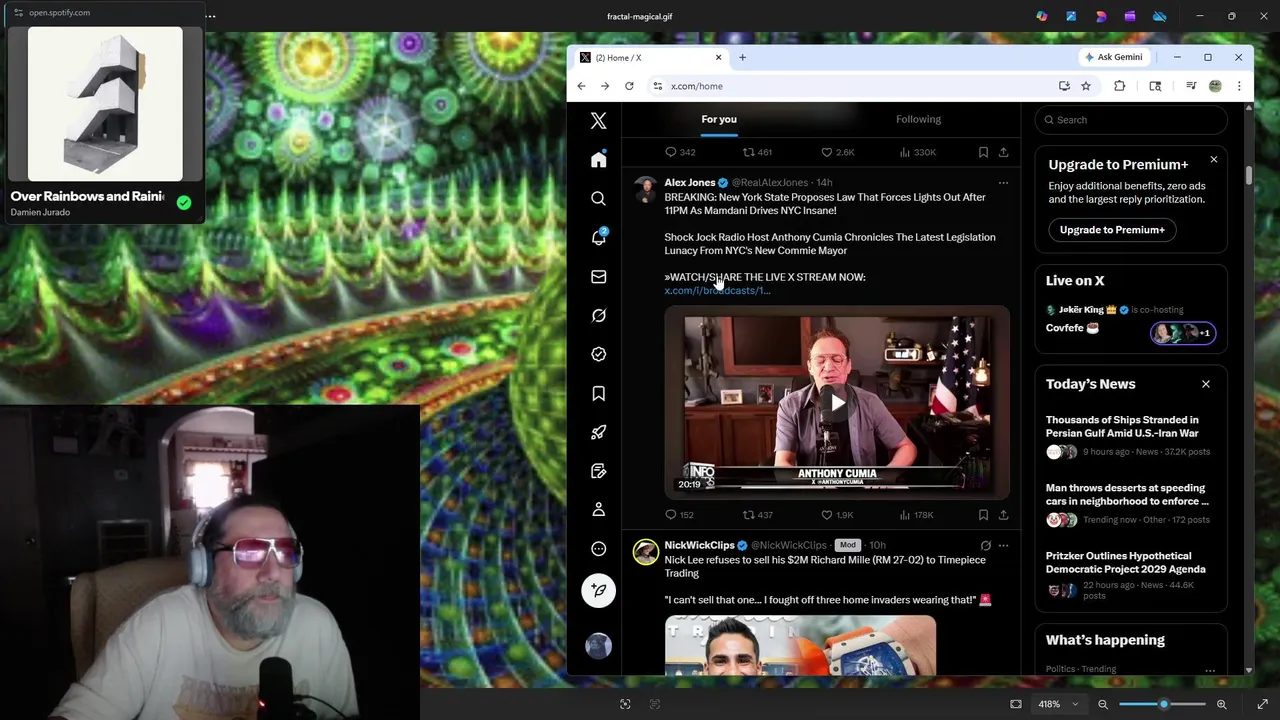This screenshot has height=720, width=1280.
Task: Dismiss the Upgrade to Premium+ card
Action: point(1214,160)
